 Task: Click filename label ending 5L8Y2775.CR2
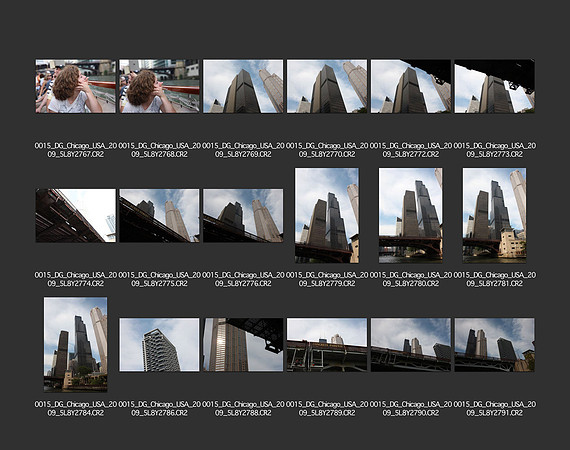(159, 279)
